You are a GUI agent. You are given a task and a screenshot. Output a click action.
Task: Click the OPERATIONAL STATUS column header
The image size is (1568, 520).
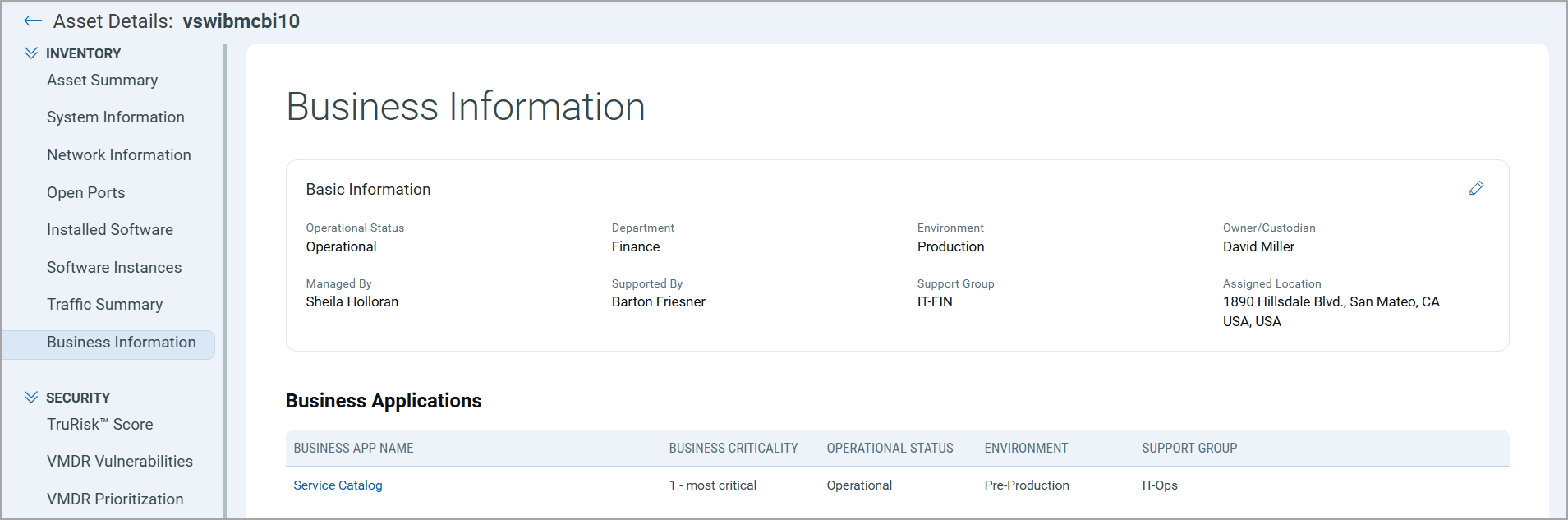click(x=890, y=449)
